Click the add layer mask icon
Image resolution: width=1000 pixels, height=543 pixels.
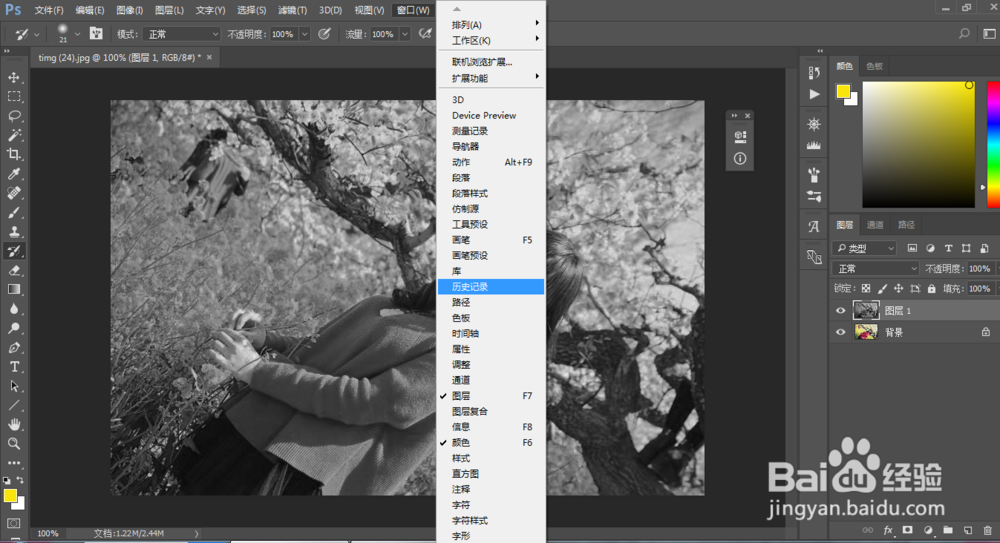(908, 530)
